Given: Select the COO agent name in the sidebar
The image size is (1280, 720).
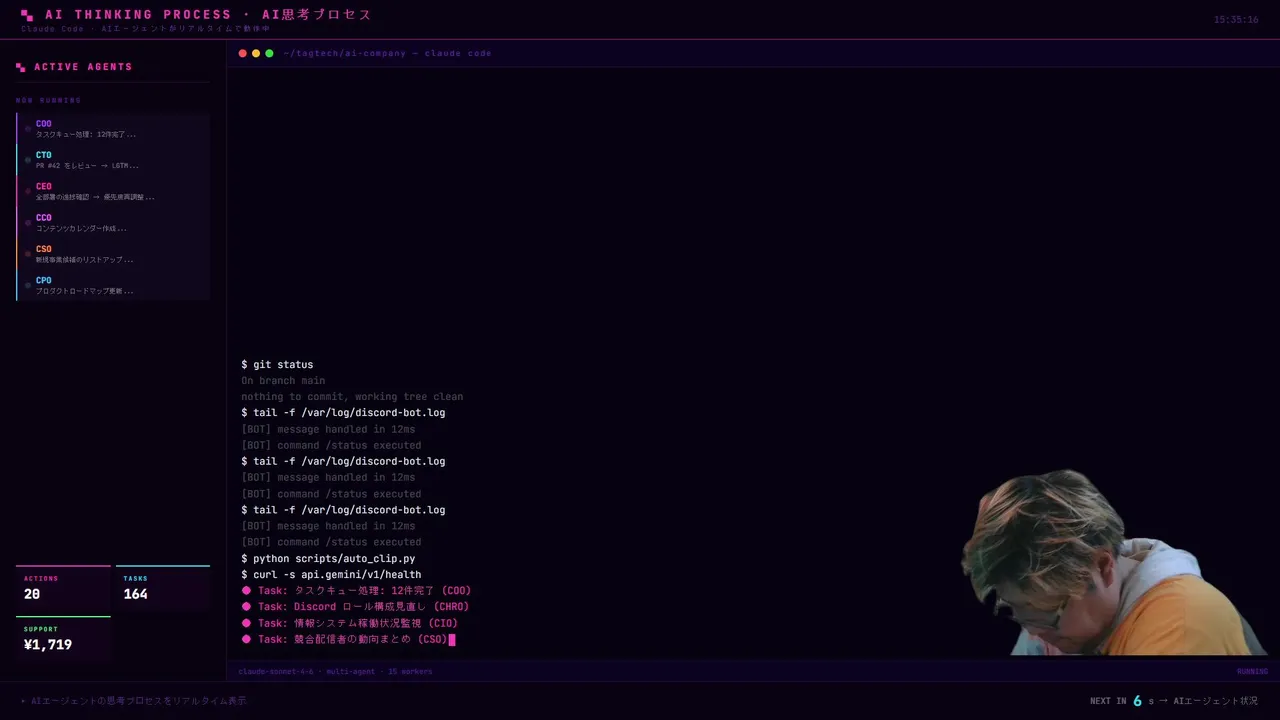Looking at the screenshot, I should coord(44,124).
